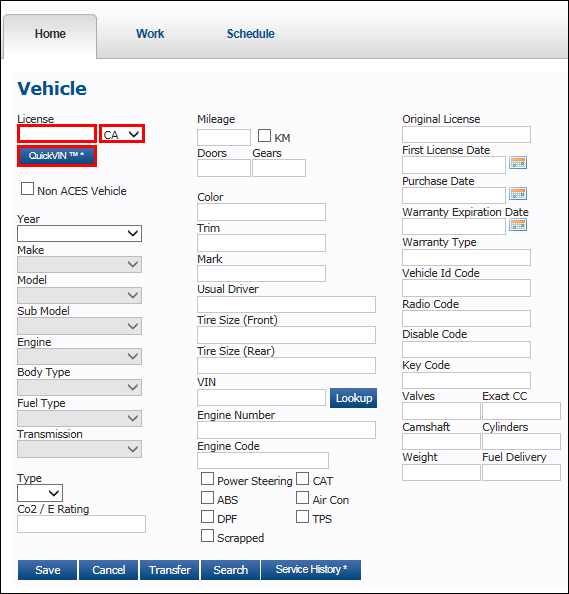Click the QuickVIN button

tap(57, 156)
